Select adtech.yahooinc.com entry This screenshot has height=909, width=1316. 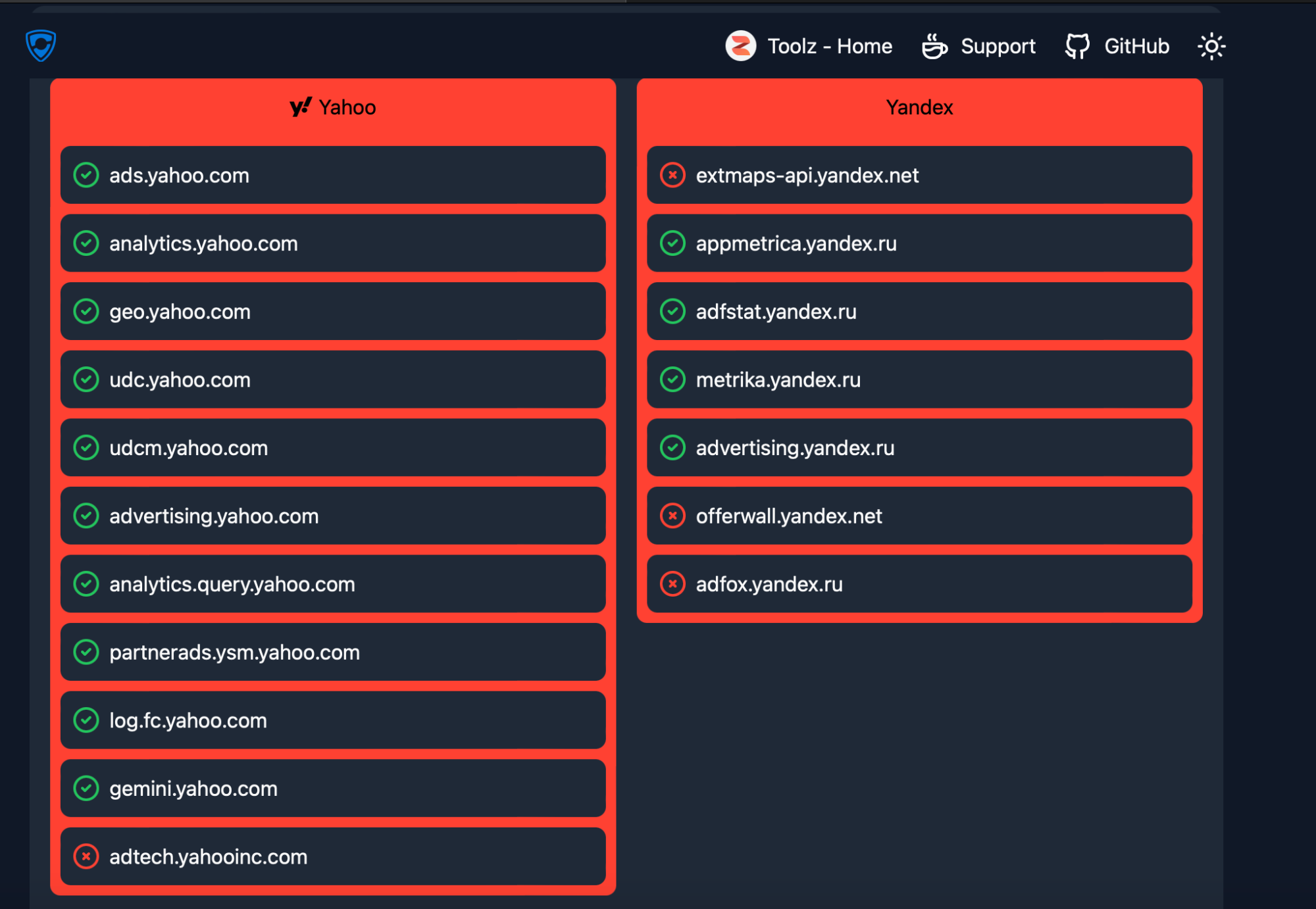333,856
